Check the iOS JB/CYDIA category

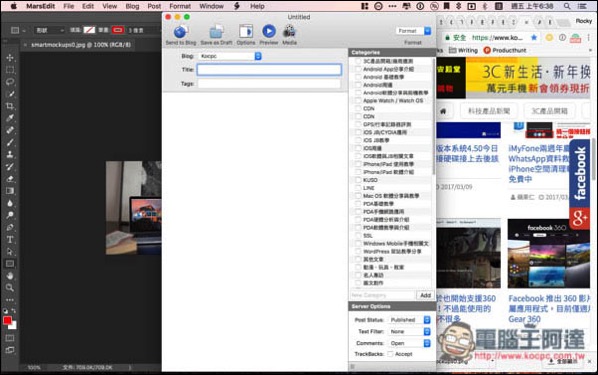coord(358,132)
